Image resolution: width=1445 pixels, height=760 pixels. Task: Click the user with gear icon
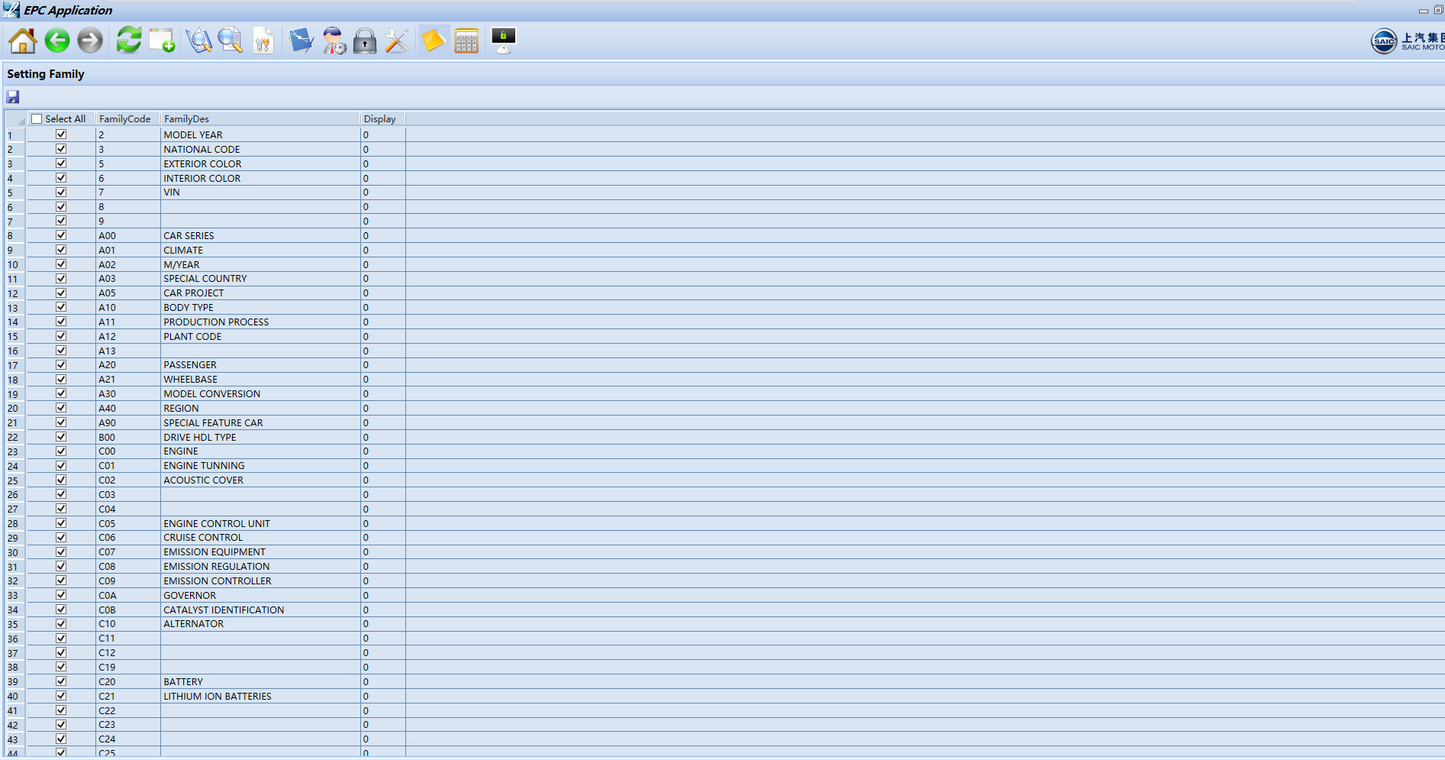(x=334, y=41)
